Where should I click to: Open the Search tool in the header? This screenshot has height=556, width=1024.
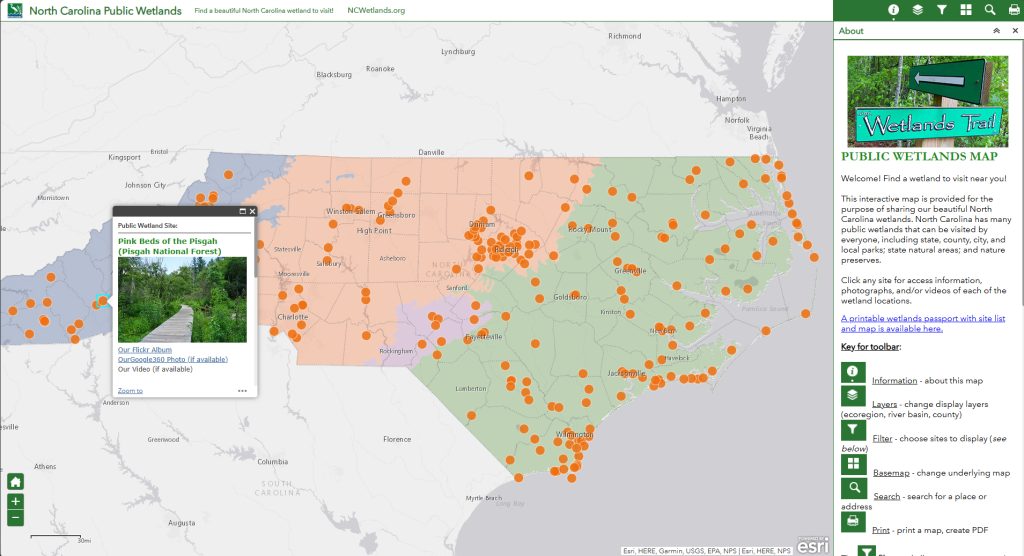(x=990, y=10)
